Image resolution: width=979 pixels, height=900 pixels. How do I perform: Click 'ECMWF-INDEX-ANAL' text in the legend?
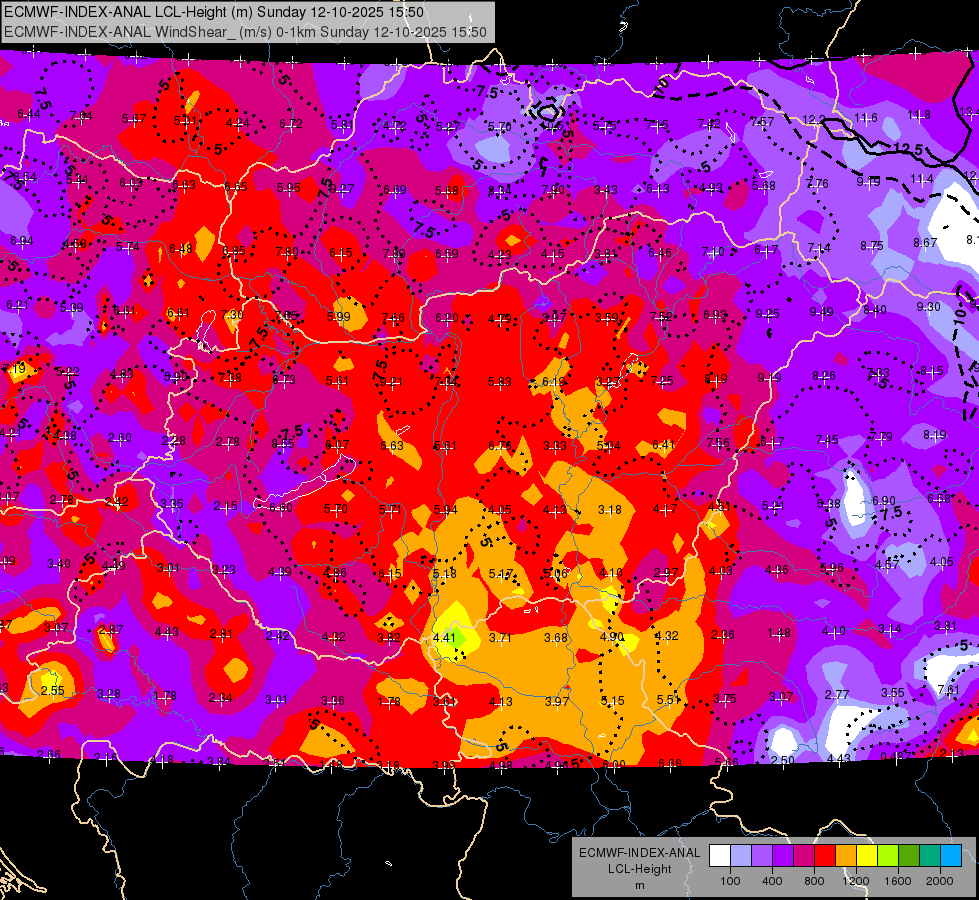639,853
